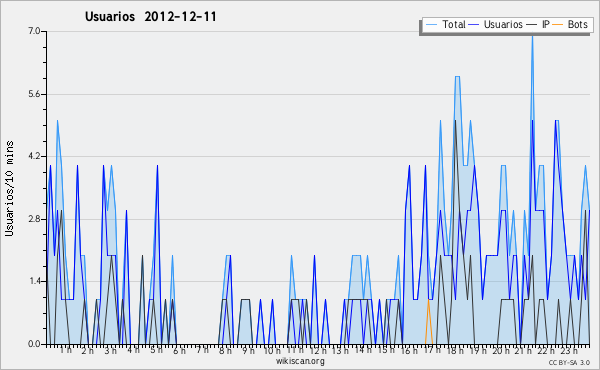Click the 18 h mark on the time axis
Viewport: 600px width, 370px height.
[x=455, y=350]
